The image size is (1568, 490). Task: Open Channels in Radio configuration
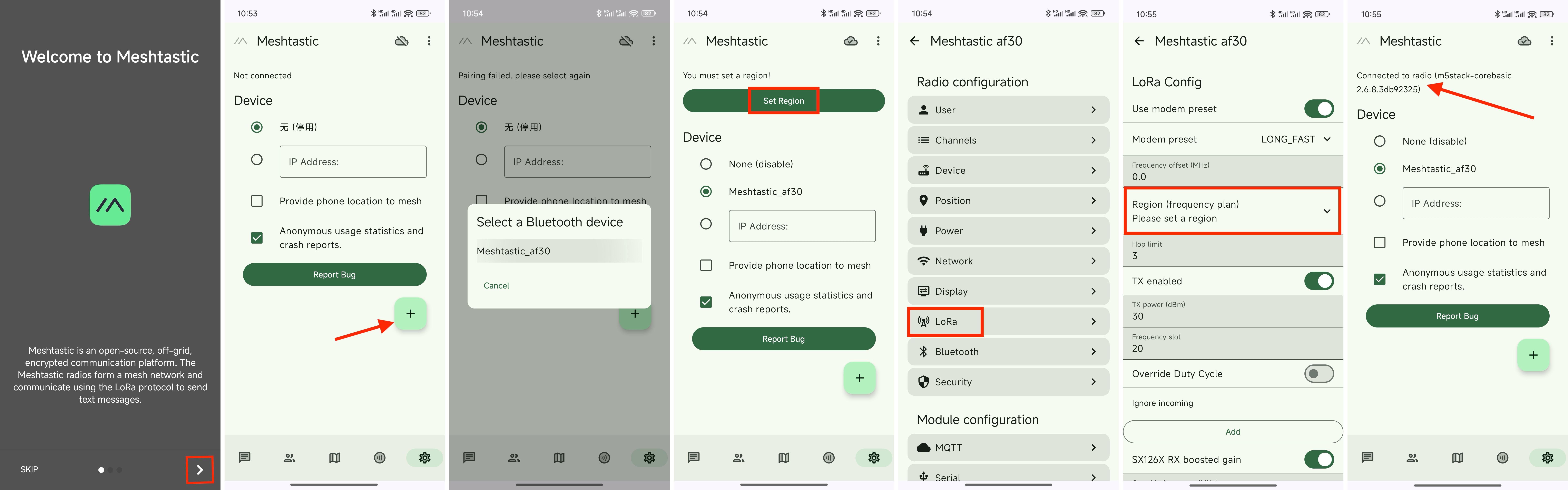(x=1008, y=140)
